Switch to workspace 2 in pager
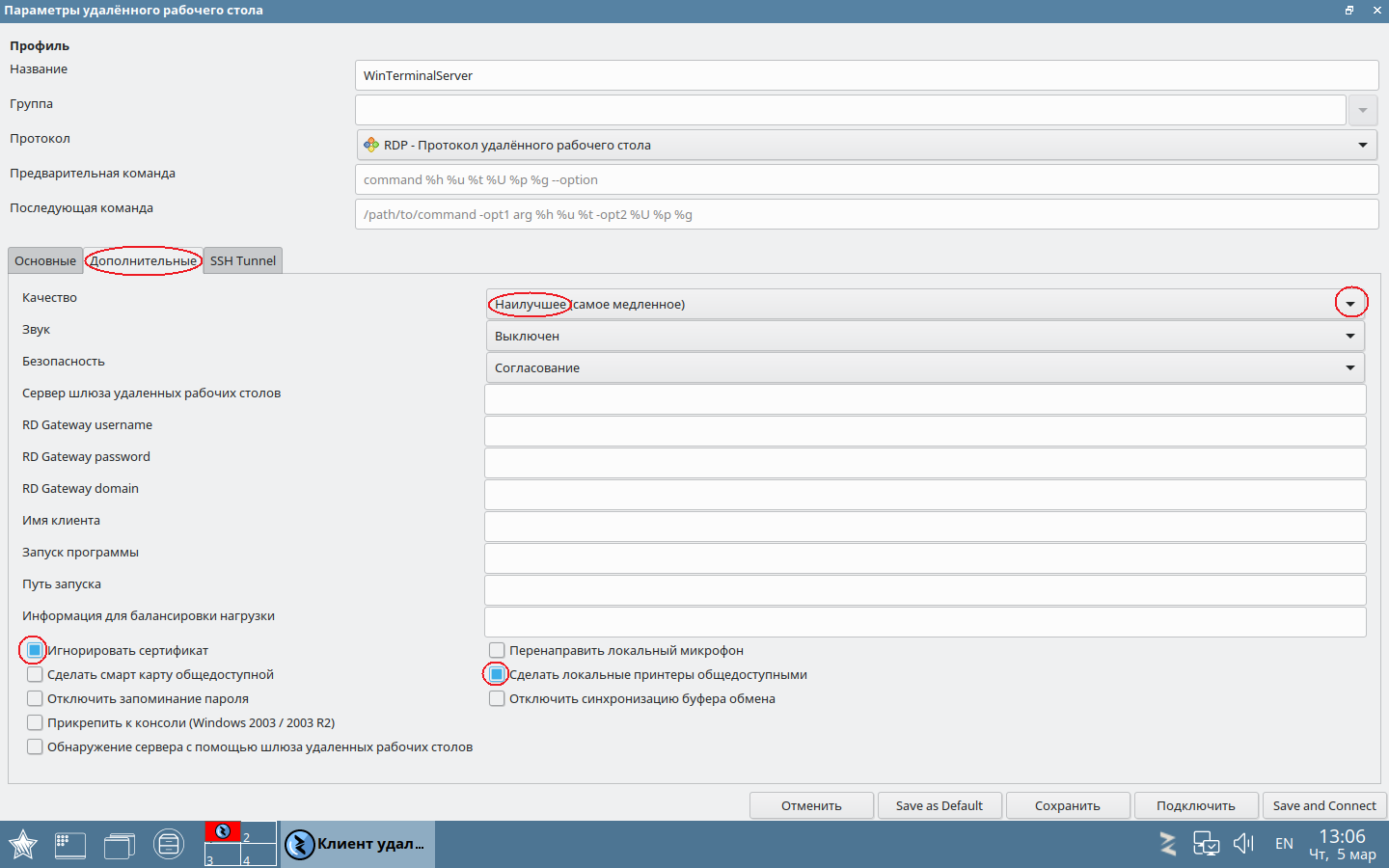The width and height of the screenshot is (1389, 868). 259,832
